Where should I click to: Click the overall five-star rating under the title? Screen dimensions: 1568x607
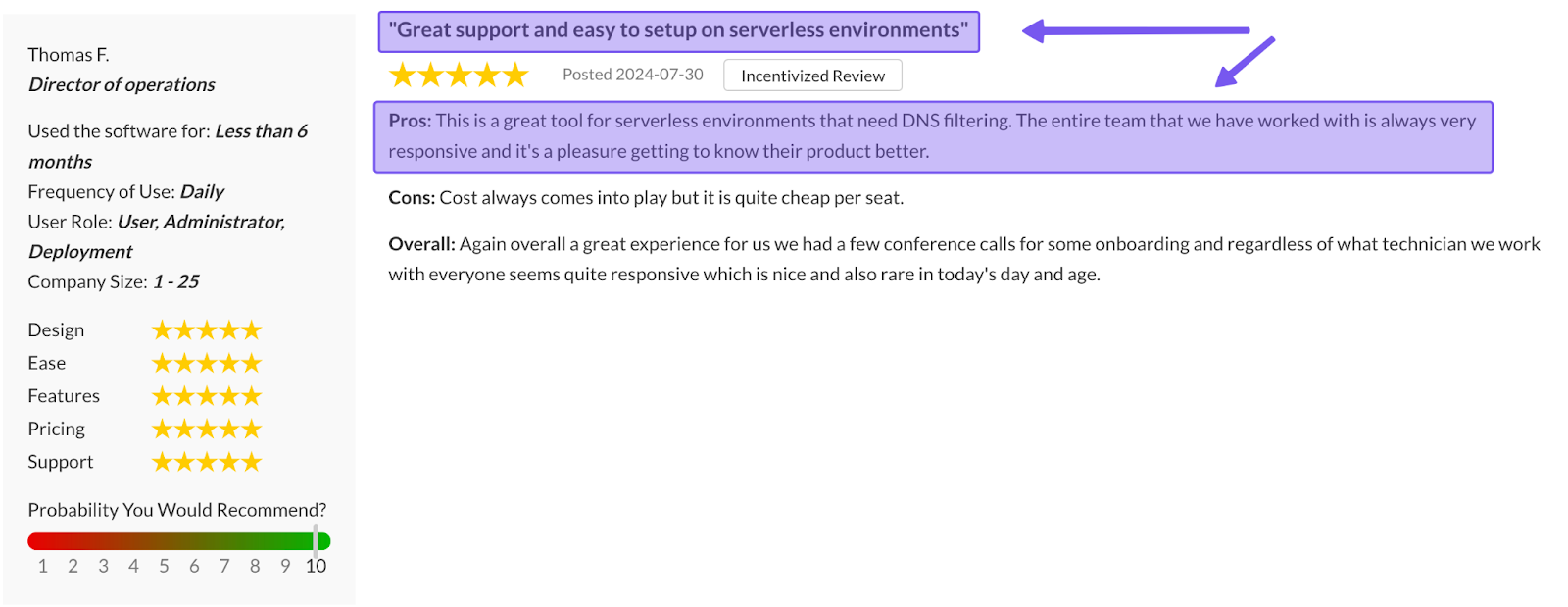pyautogui.click(x=459, y=75)
